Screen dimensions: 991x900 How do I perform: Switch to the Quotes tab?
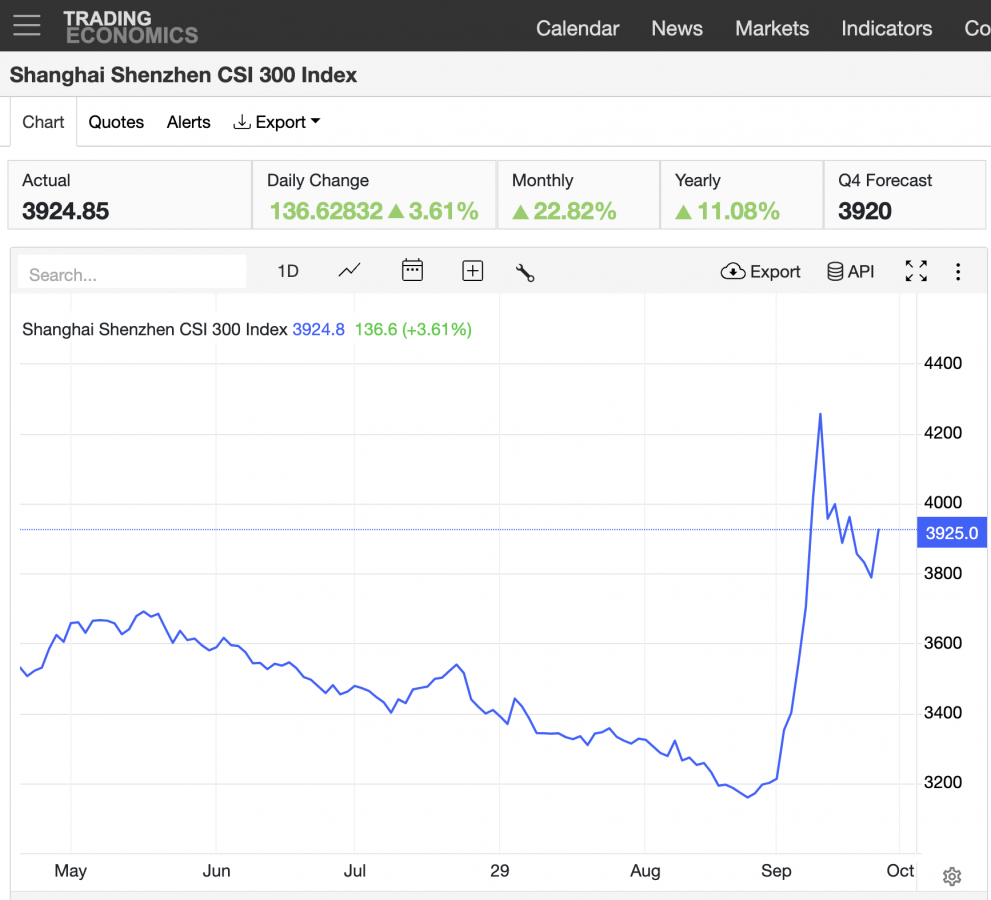pos(116,122)
